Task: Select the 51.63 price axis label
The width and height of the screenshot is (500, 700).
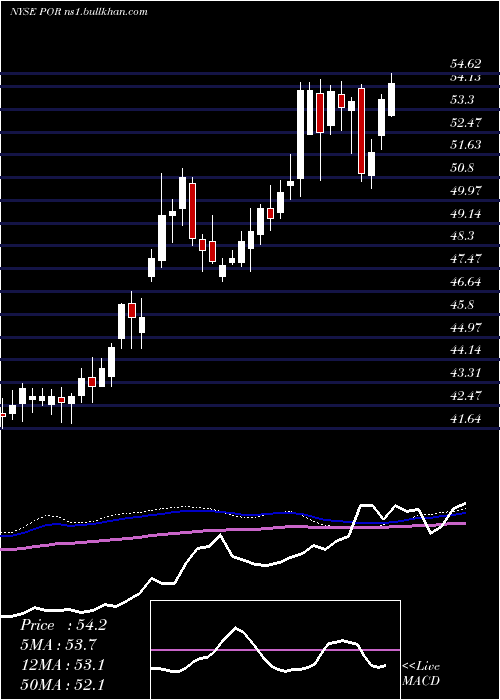Action: click(x=466, y=144)
